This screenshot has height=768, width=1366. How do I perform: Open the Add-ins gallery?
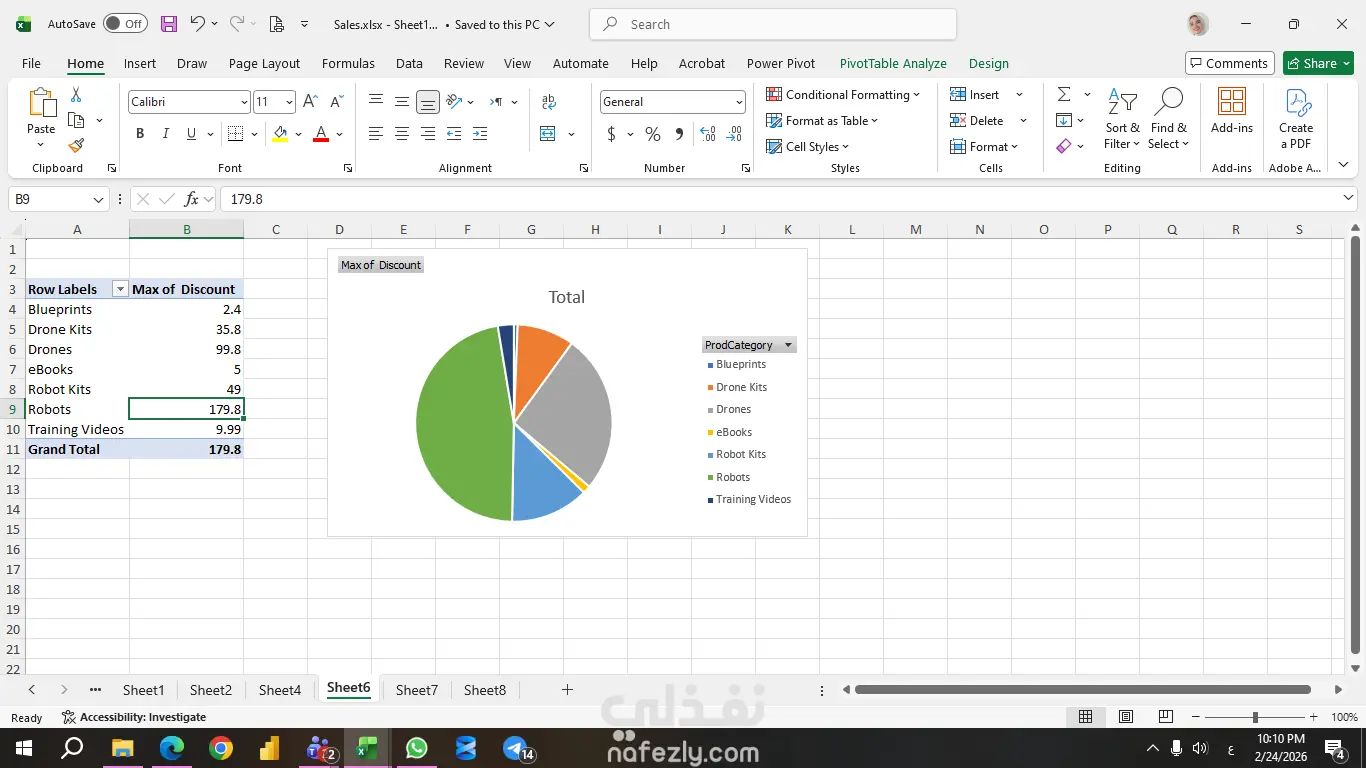coord(1232,110)
